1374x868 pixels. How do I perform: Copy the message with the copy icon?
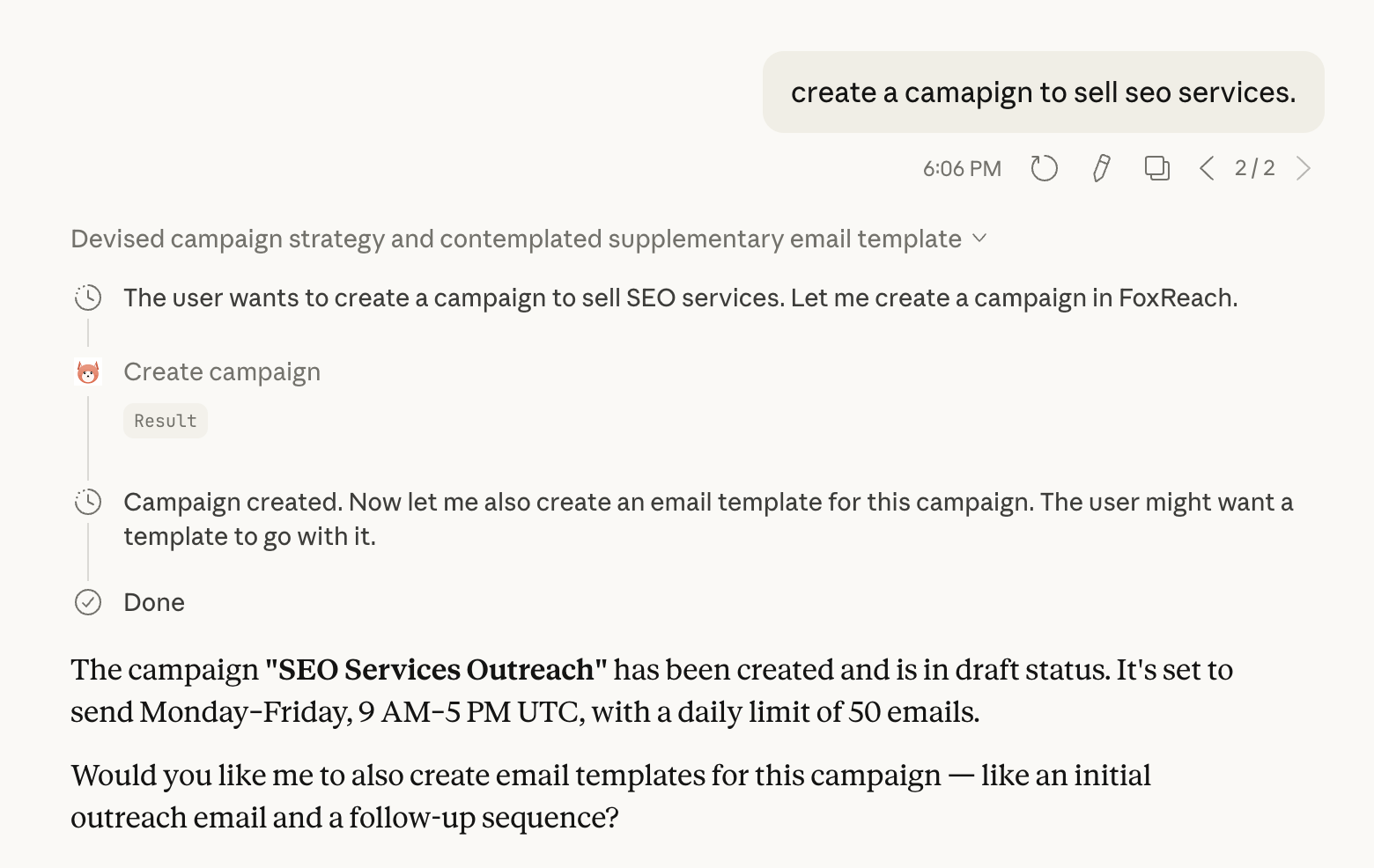(1156, 167)
